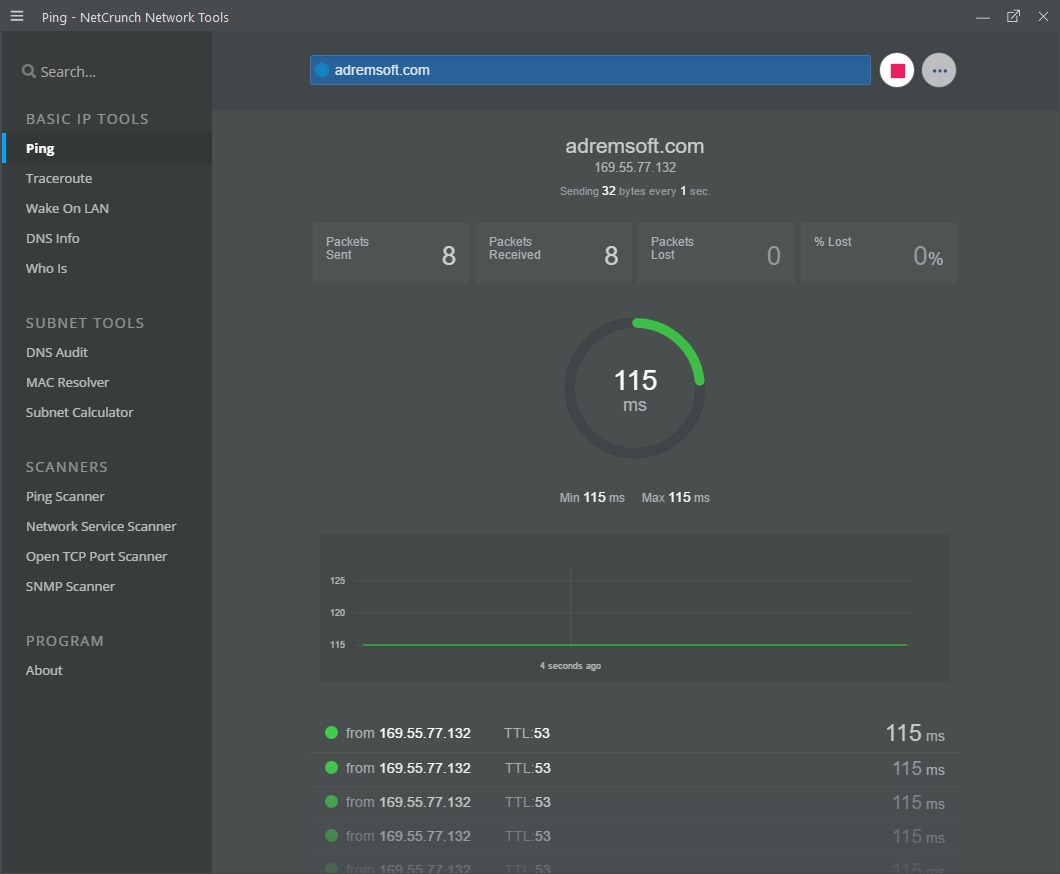Click the 'Min 115 ms' value
The image size is (1060, 874).
[x=592, y=497]
